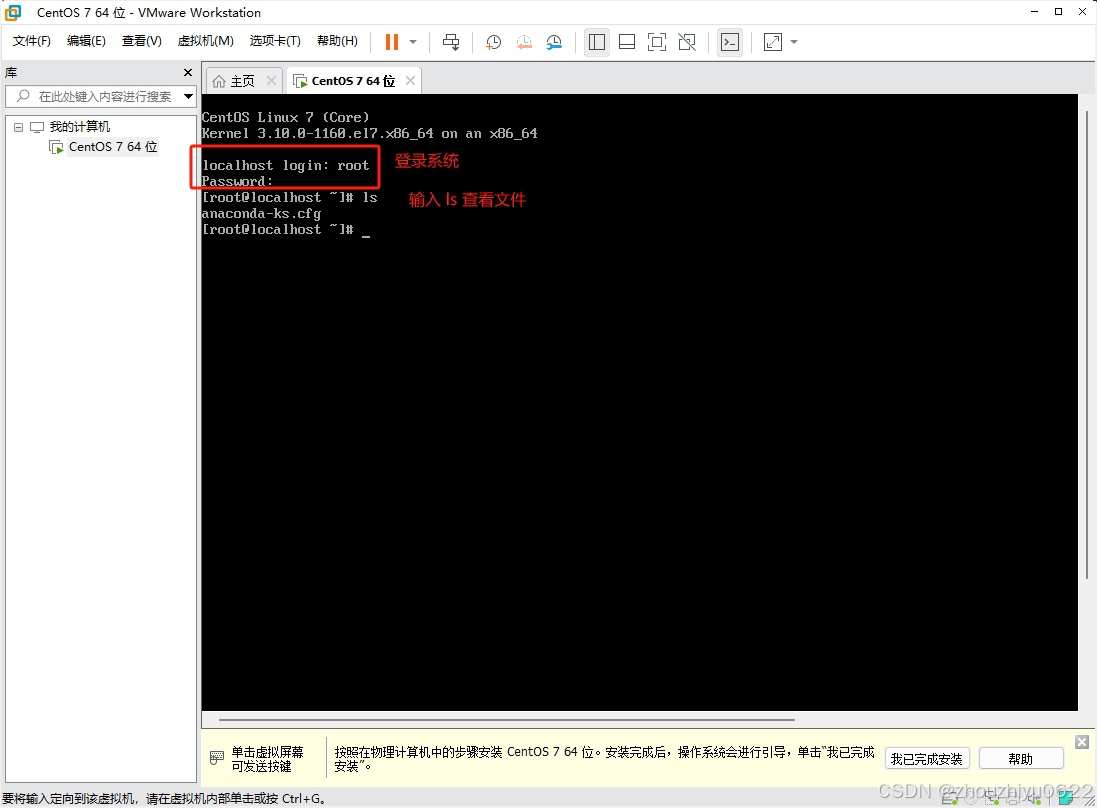Open the 帮助(H) menu
The image size is (1097, 808).
(337, 41)
